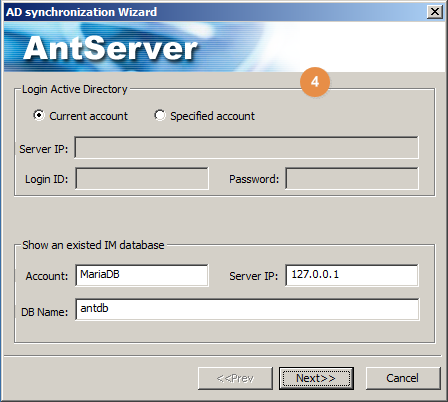
Task: Close the AD synchronization Wizard window
Action: click(x=435, y=12)
